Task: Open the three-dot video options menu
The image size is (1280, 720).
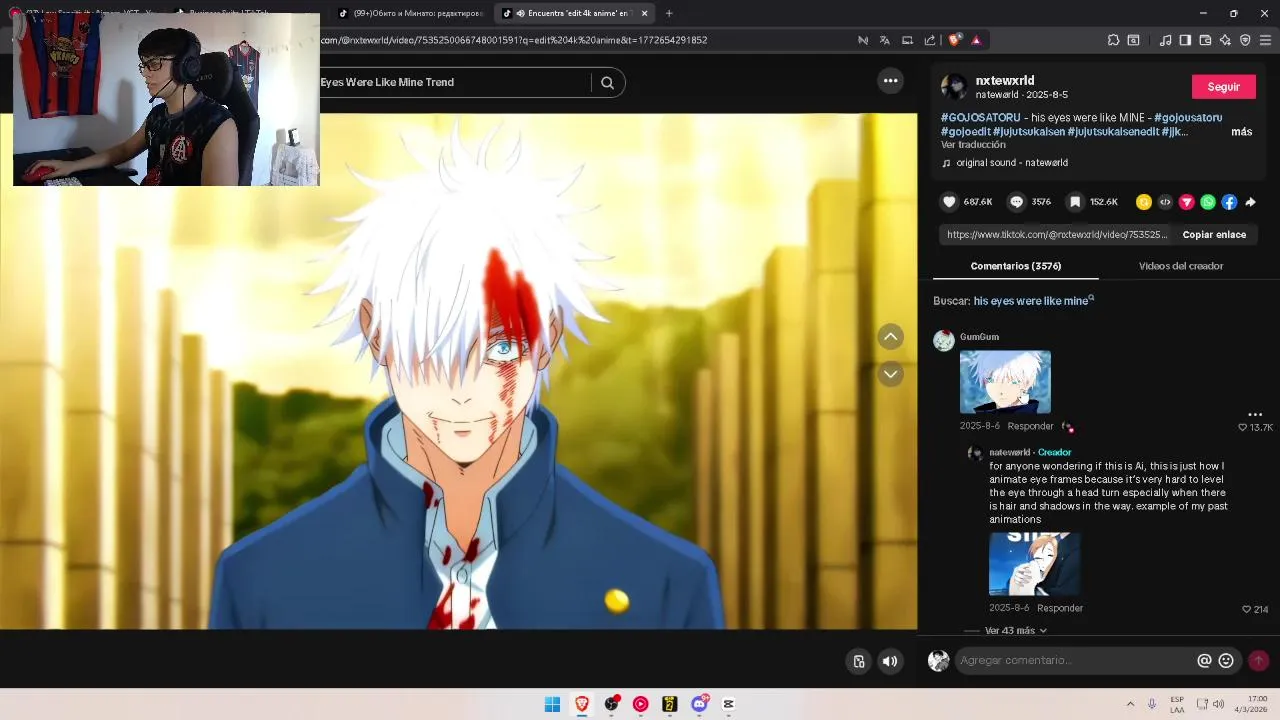Action: [890, 81]
